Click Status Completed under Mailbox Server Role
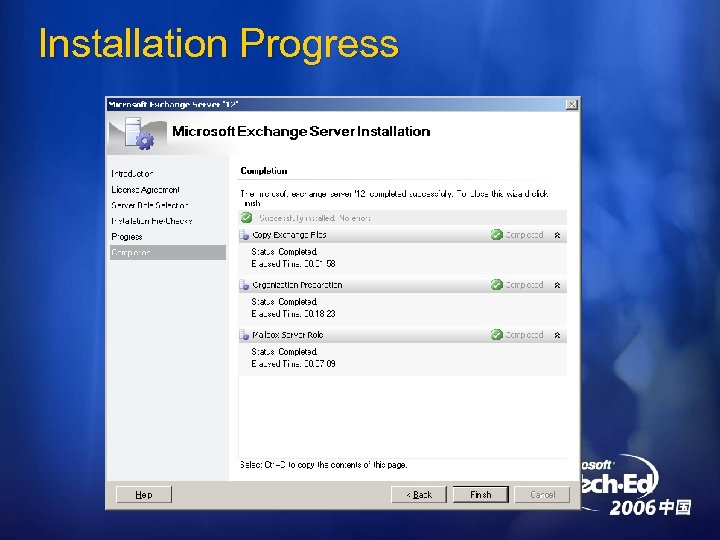 click(284, 352)
